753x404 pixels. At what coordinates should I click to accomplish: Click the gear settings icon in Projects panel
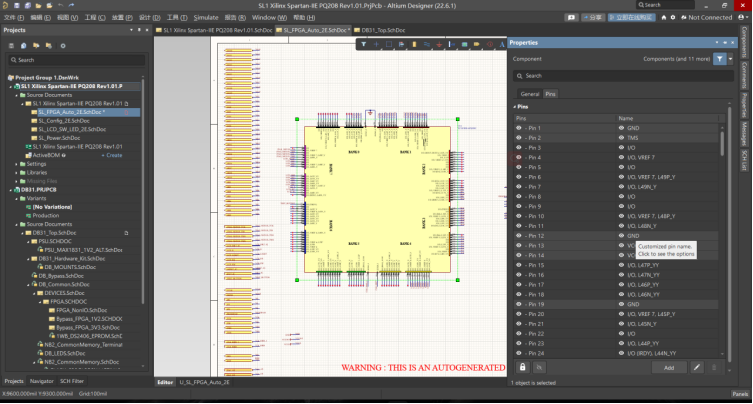62,45
